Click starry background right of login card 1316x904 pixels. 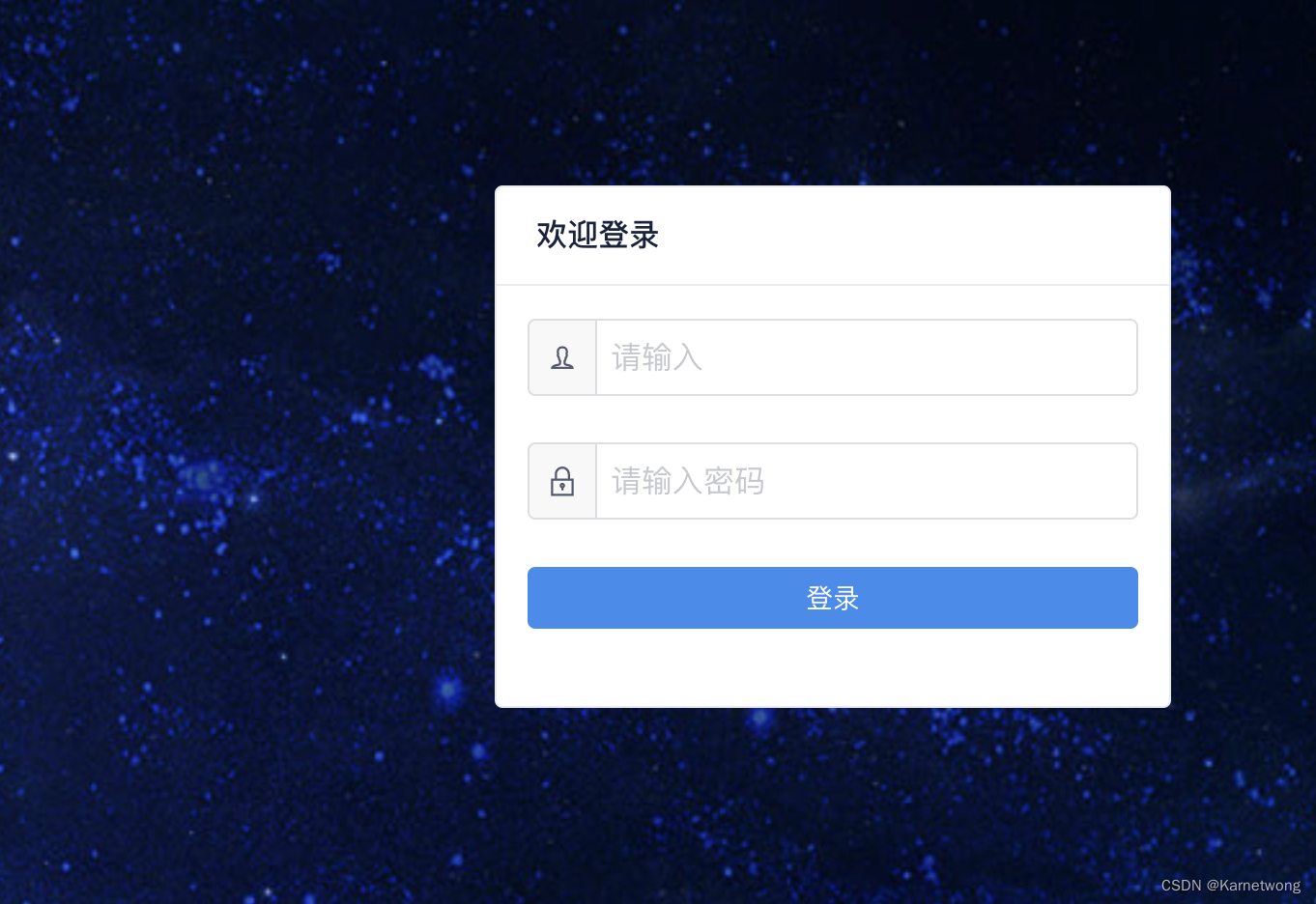(1244, 444)
